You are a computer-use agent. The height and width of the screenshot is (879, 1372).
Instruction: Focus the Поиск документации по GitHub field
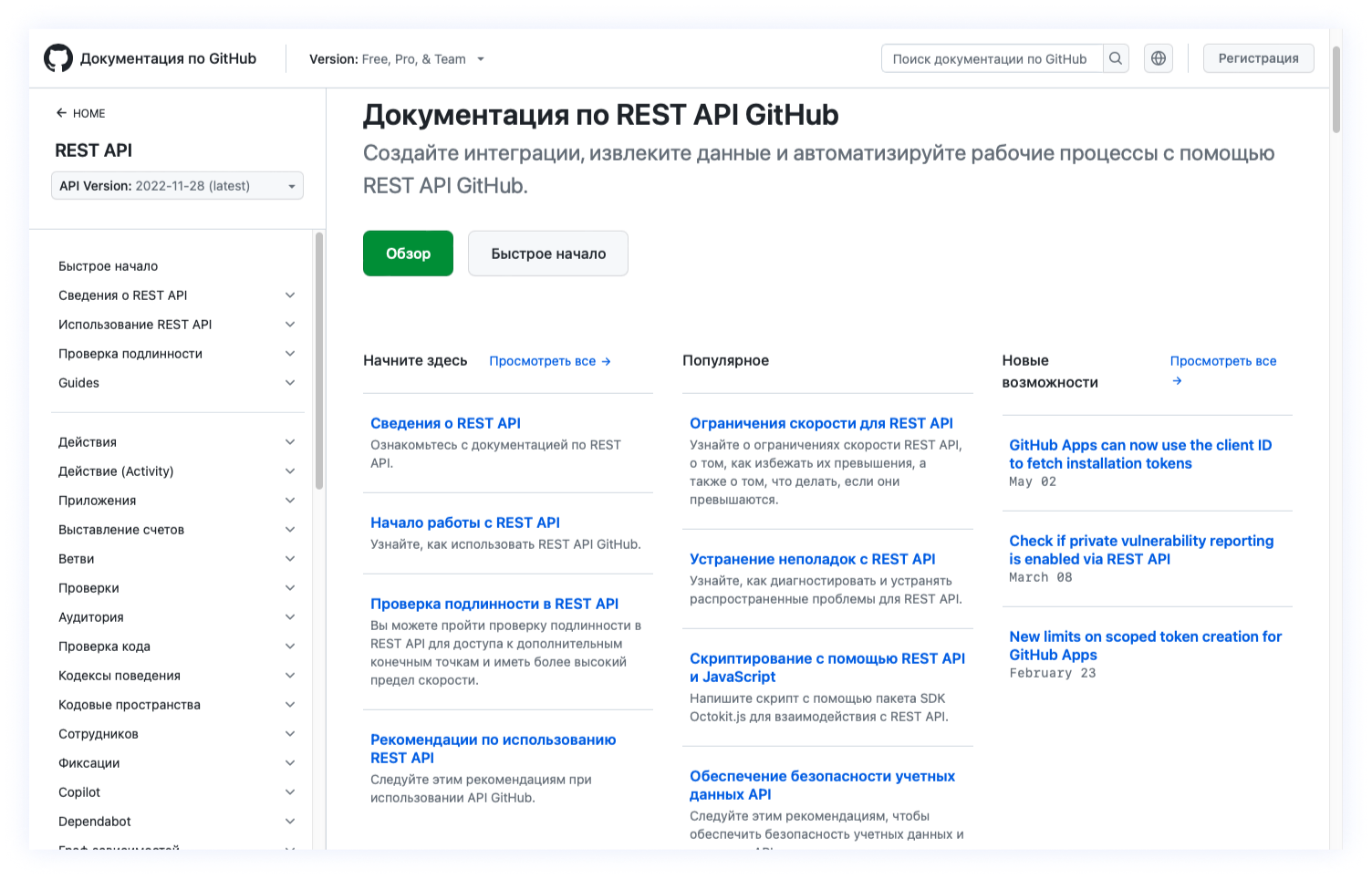tap(992, 58)
